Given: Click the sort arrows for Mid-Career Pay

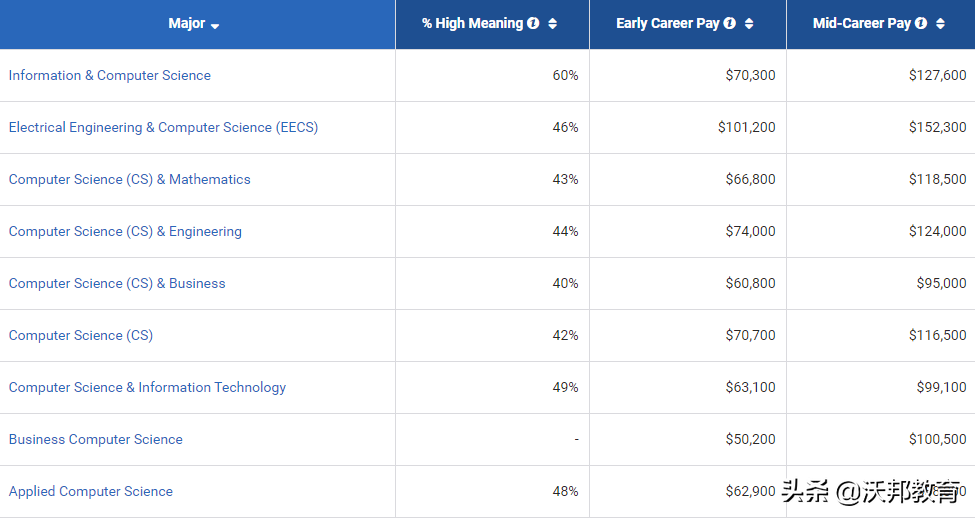Looking at the screenshot, I should pos(940,24).
